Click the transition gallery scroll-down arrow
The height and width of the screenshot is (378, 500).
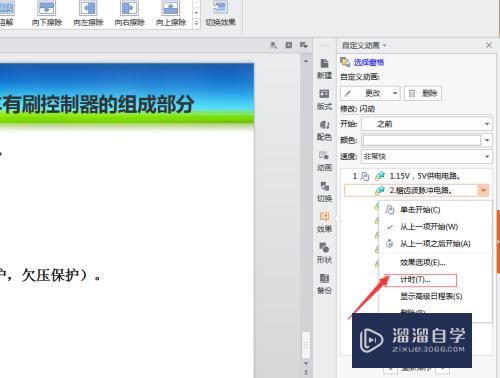(x=196, y=13)
